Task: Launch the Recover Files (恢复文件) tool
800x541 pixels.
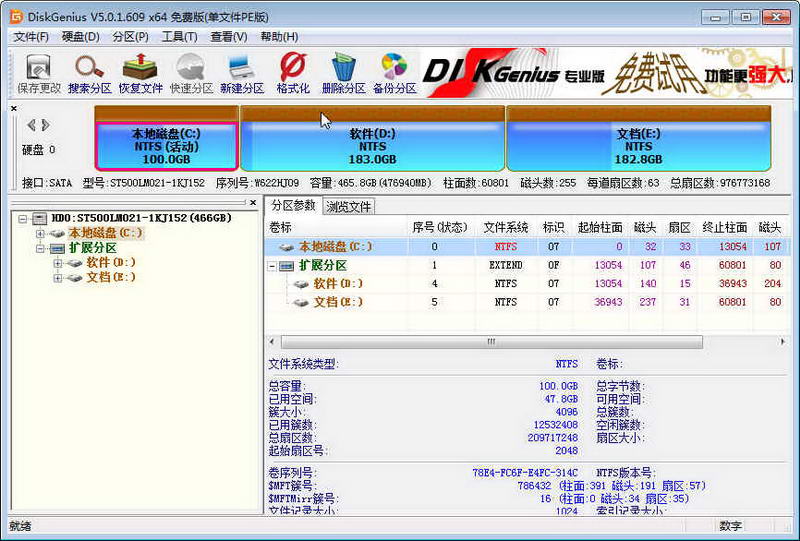Action: coord(140,74)
